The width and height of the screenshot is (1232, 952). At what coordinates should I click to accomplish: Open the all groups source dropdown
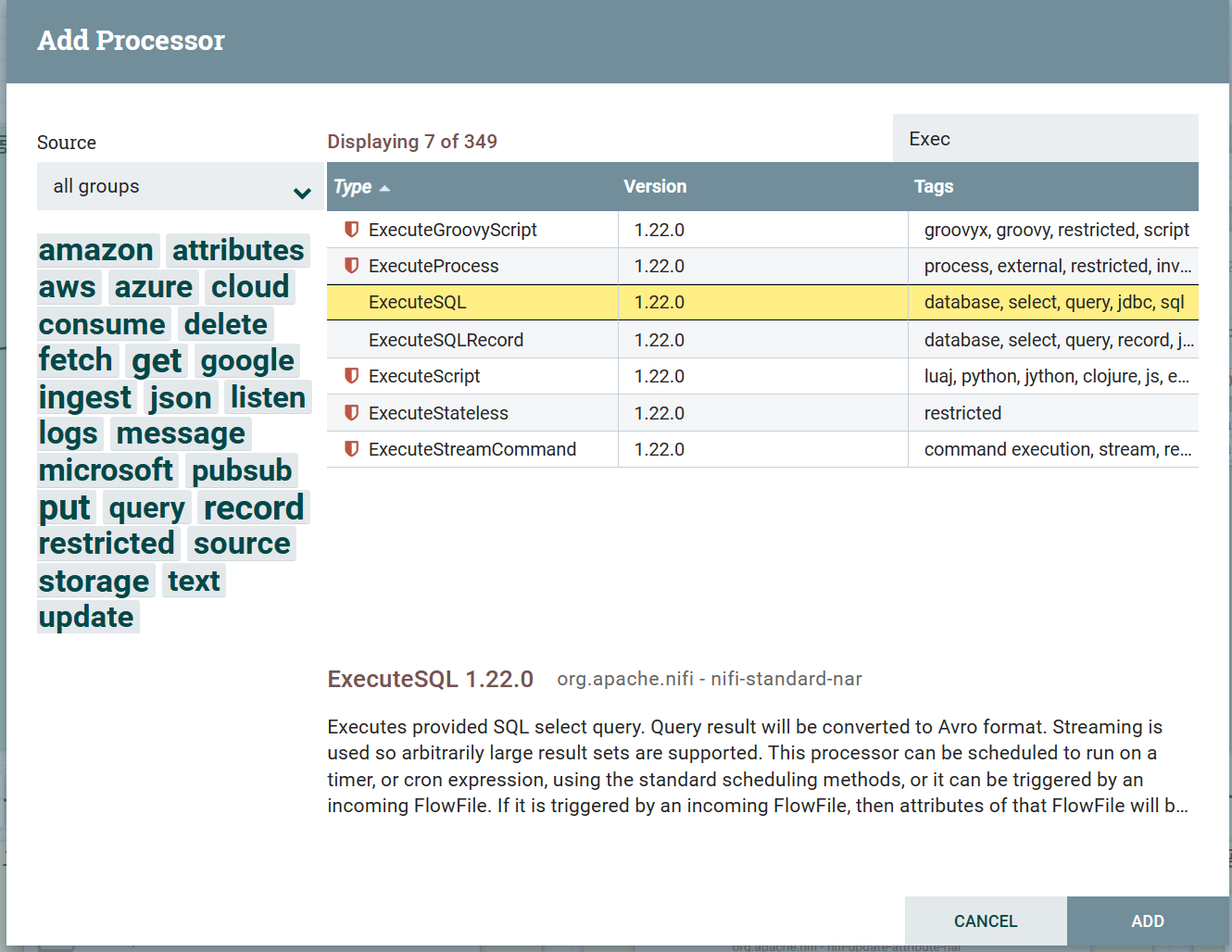point(181,186)
